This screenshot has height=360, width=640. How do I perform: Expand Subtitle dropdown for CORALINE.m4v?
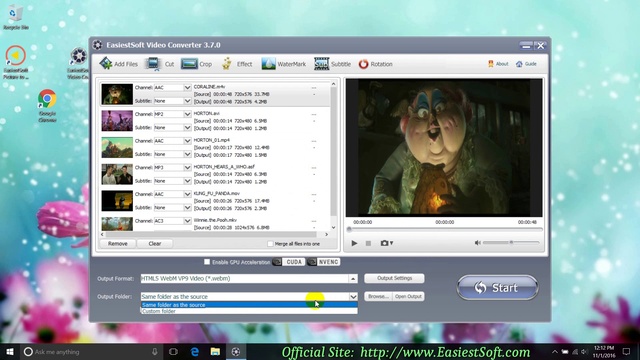click(187, 101)
